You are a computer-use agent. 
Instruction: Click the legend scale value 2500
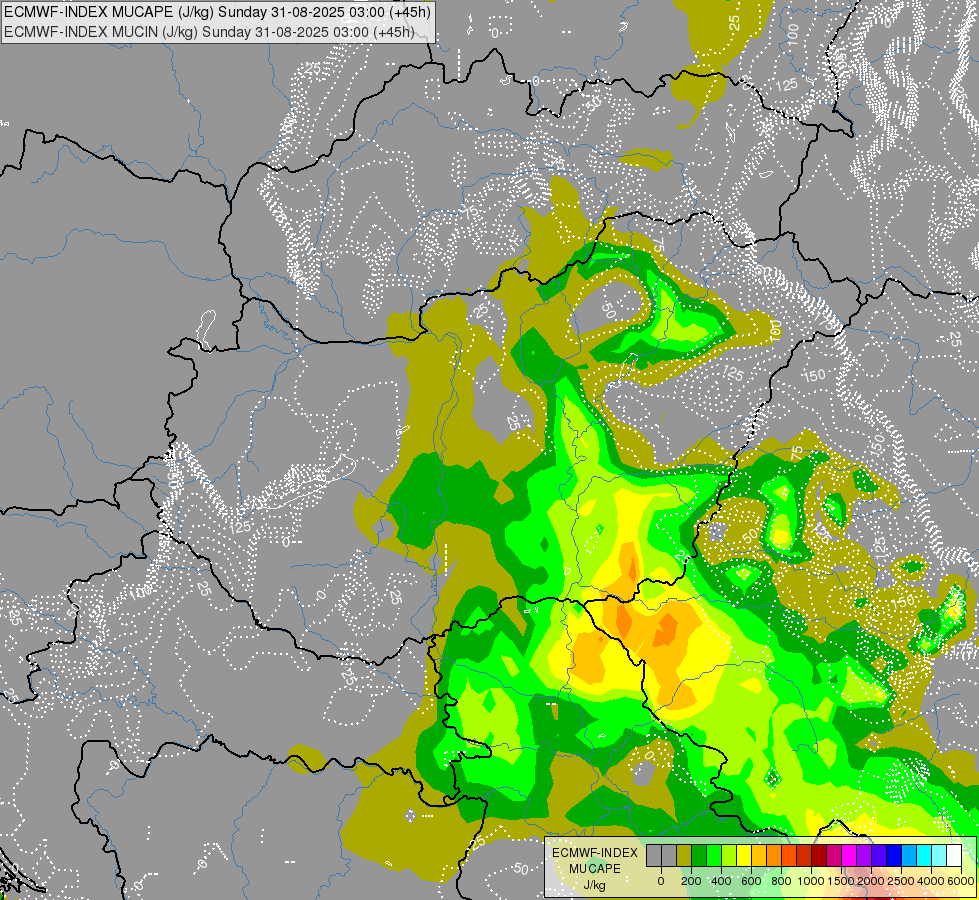pos(901,881)
